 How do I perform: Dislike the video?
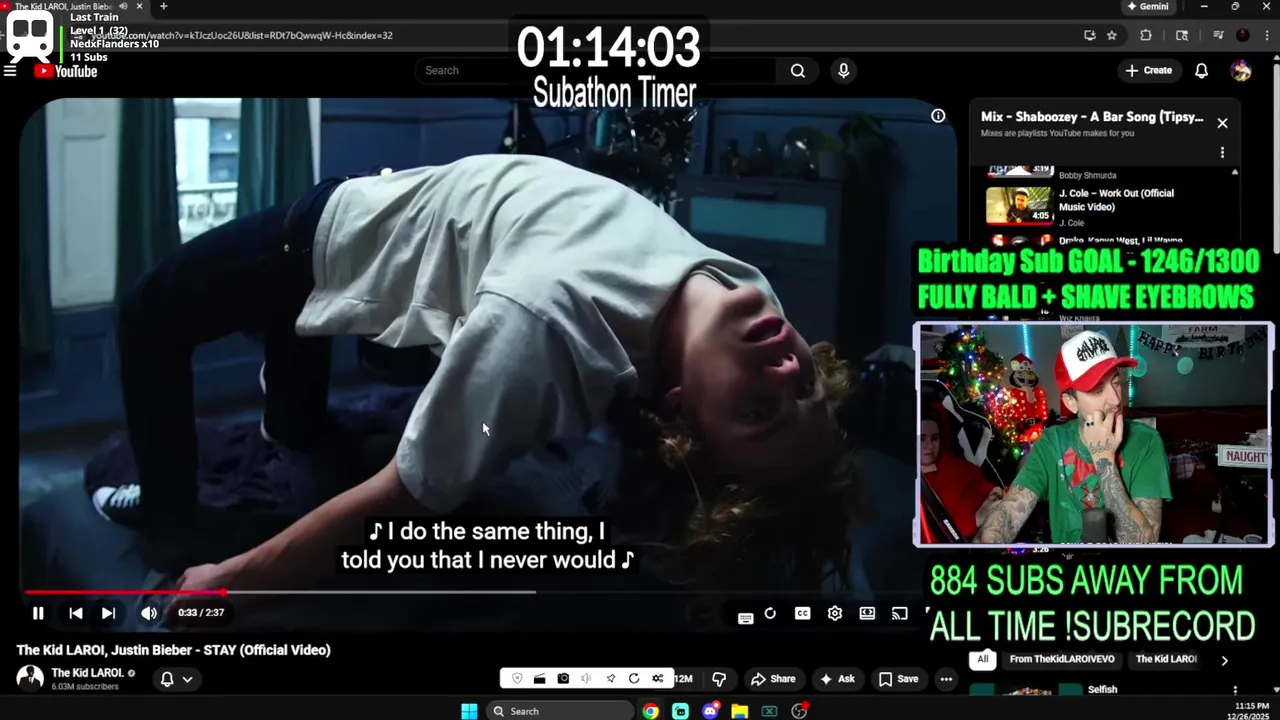[718, 679]
